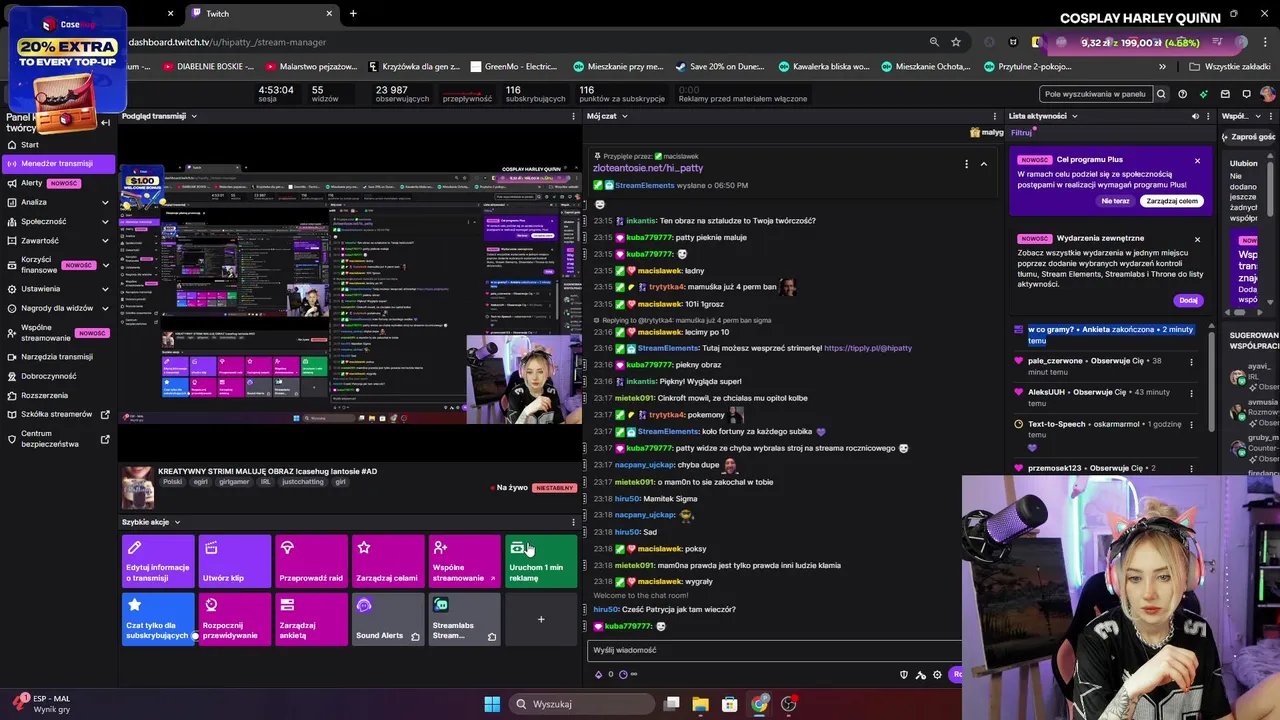The width and height of the screenshot is (1280, 720).
Task: Open the Streamlabs Stream extension tile
Action: (x=464, y=619)
